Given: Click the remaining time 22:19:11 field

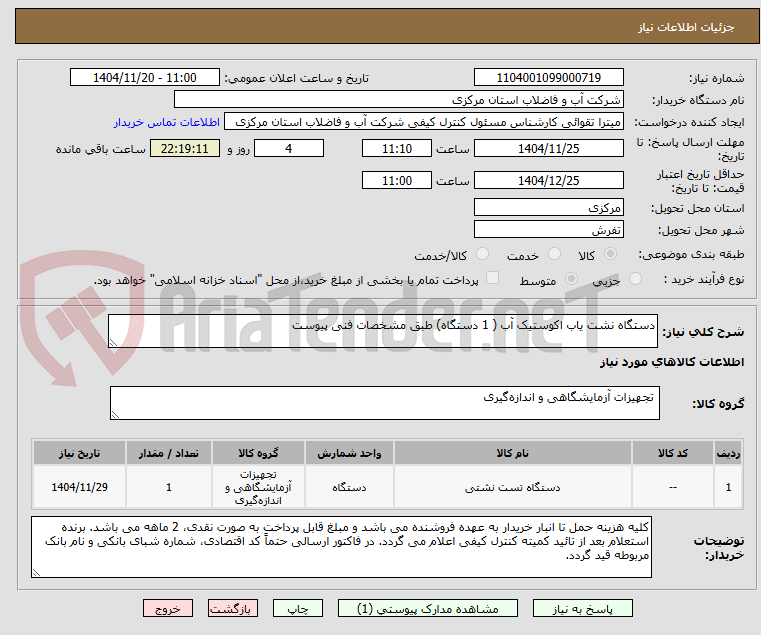Looking at the screenshot, I should click(184, 149).
